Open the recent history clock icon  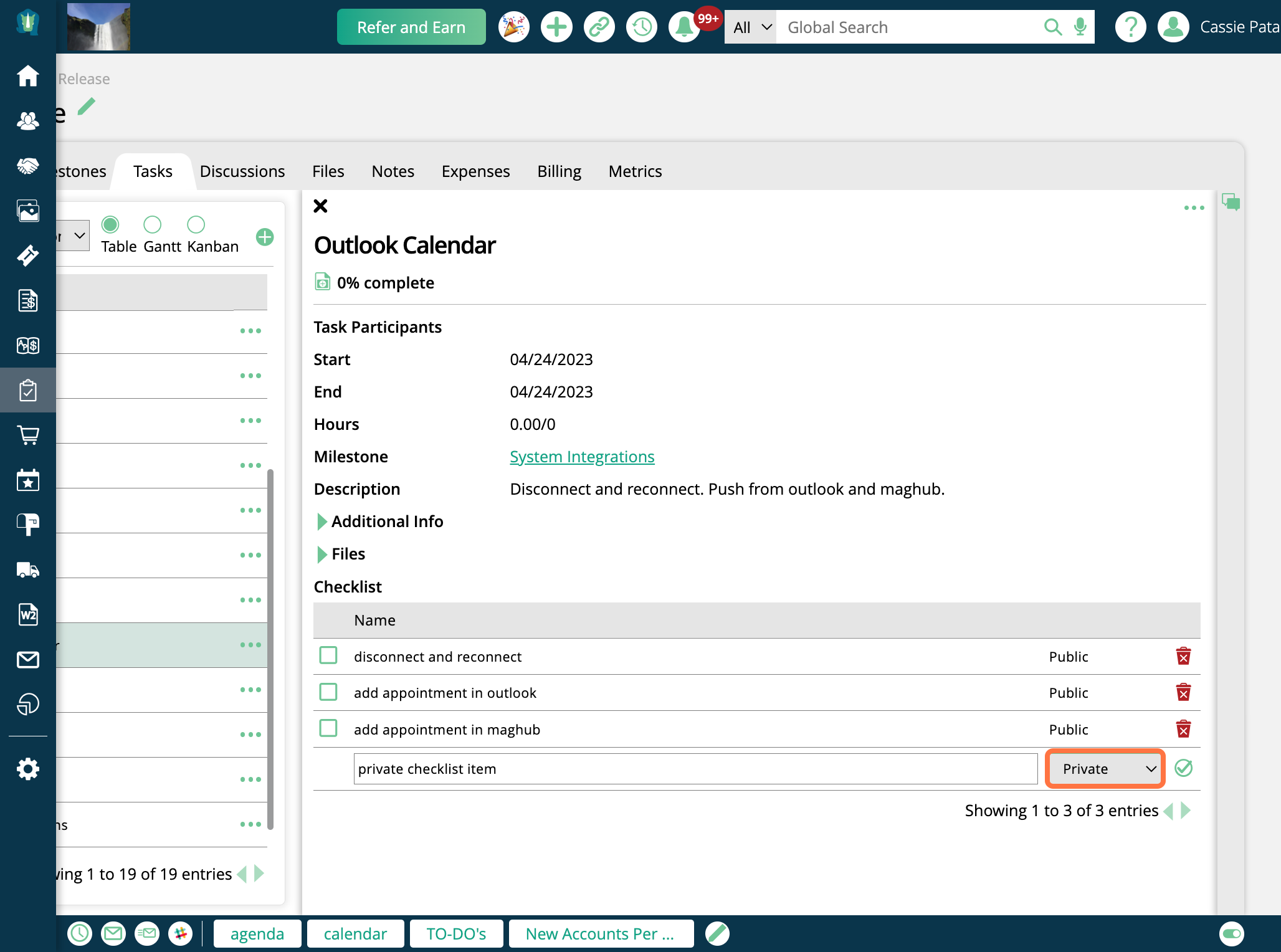(642, 26)
